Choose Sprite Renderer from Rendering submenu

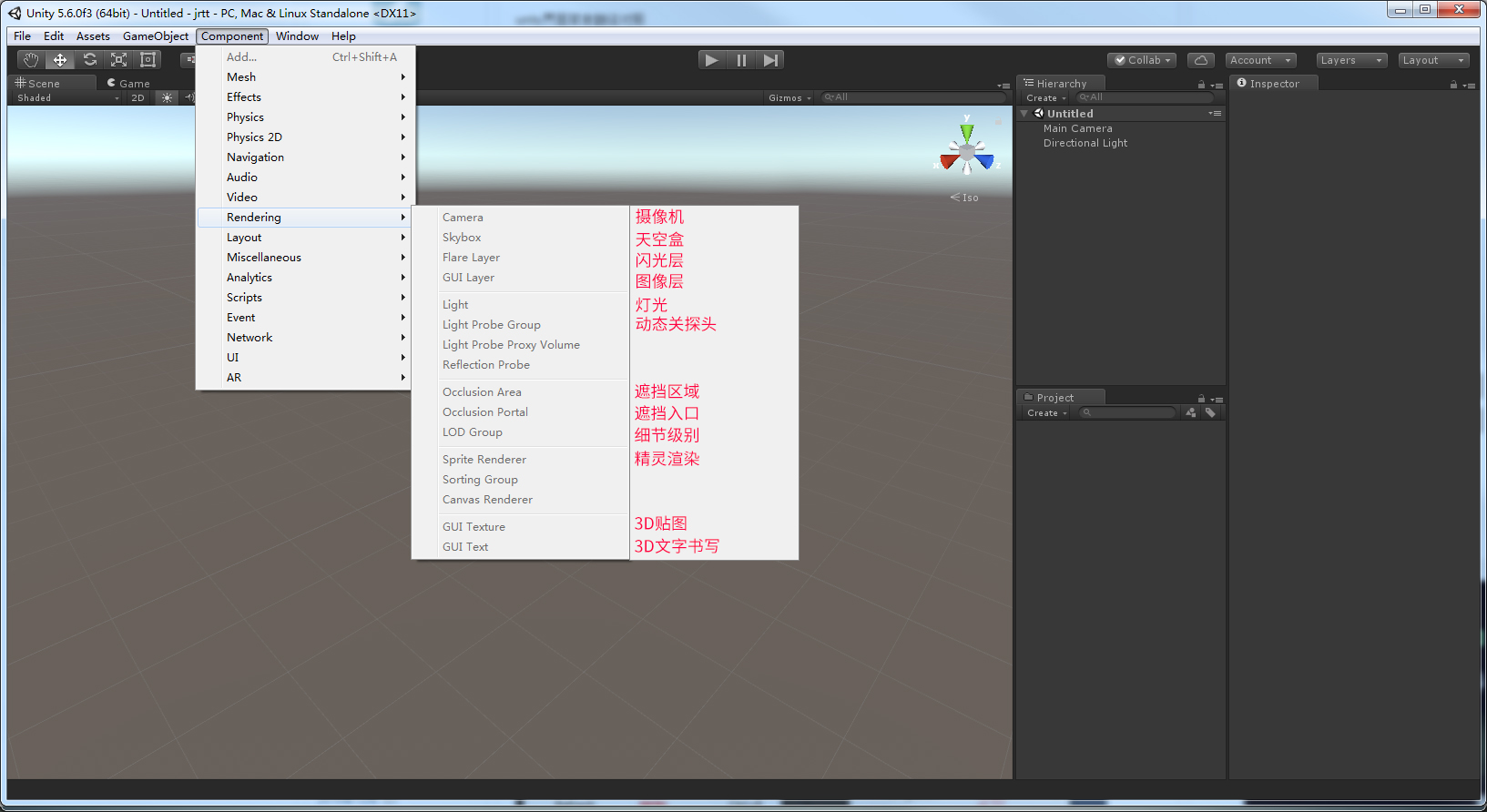(x=484, y=460)
